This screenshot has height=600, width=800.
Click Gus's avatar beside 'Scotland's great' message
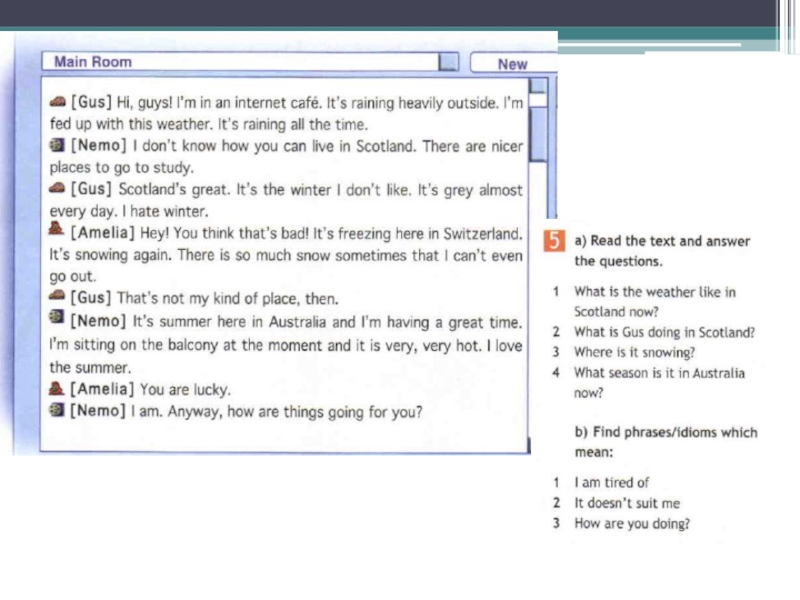point(59,188)
